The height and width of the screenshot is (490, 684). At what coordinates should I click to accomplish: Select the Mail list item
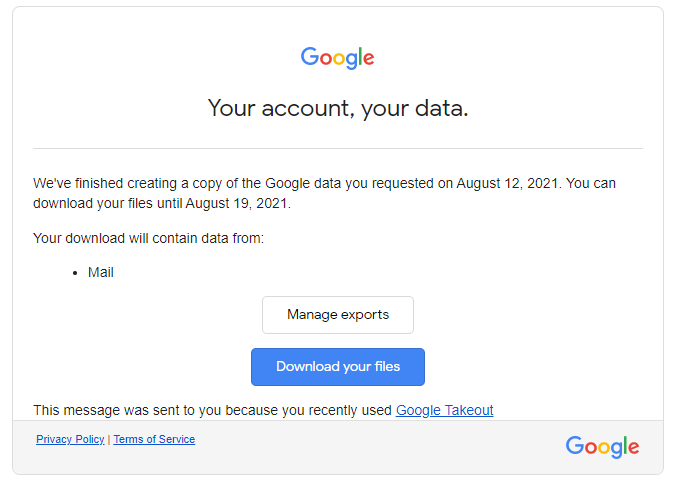click(101, 272)
